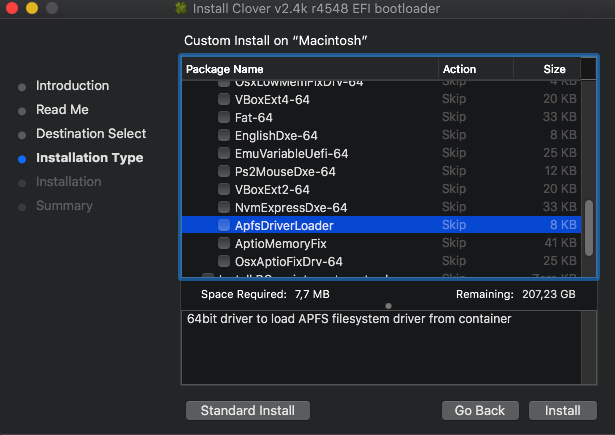The width and height of the screenshot is (615, 435).
Task: Select the Fat-64 package name
Action: [253, 117]
